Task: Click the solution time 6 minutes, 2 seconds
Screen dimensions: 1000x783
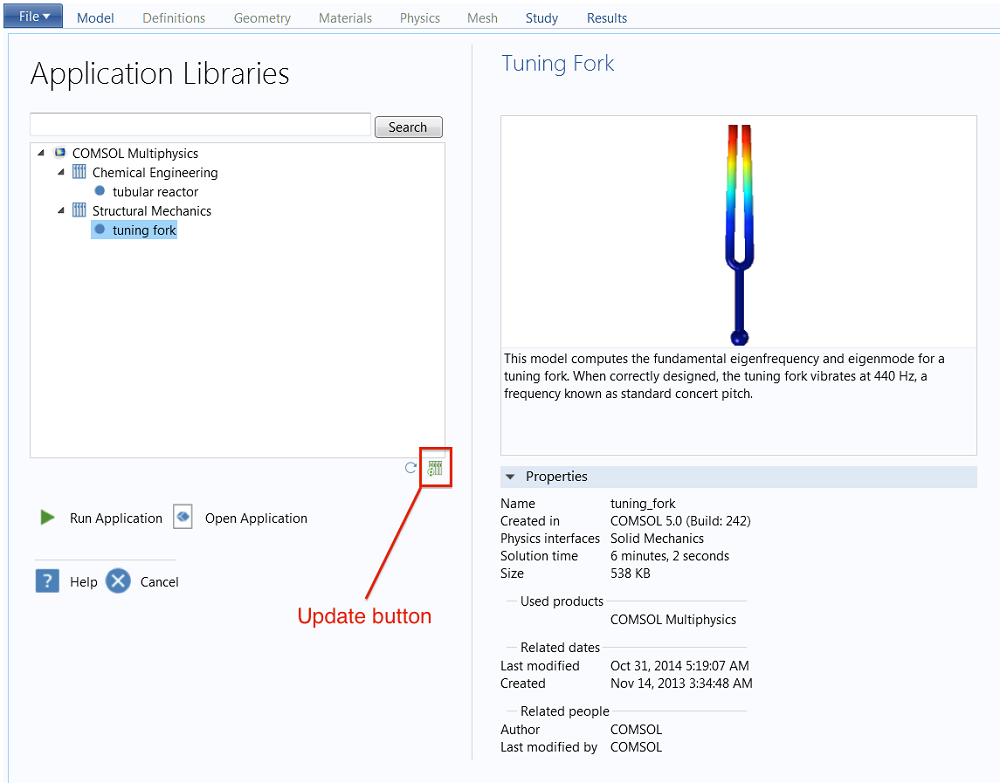Action: [x=670, y=556]
